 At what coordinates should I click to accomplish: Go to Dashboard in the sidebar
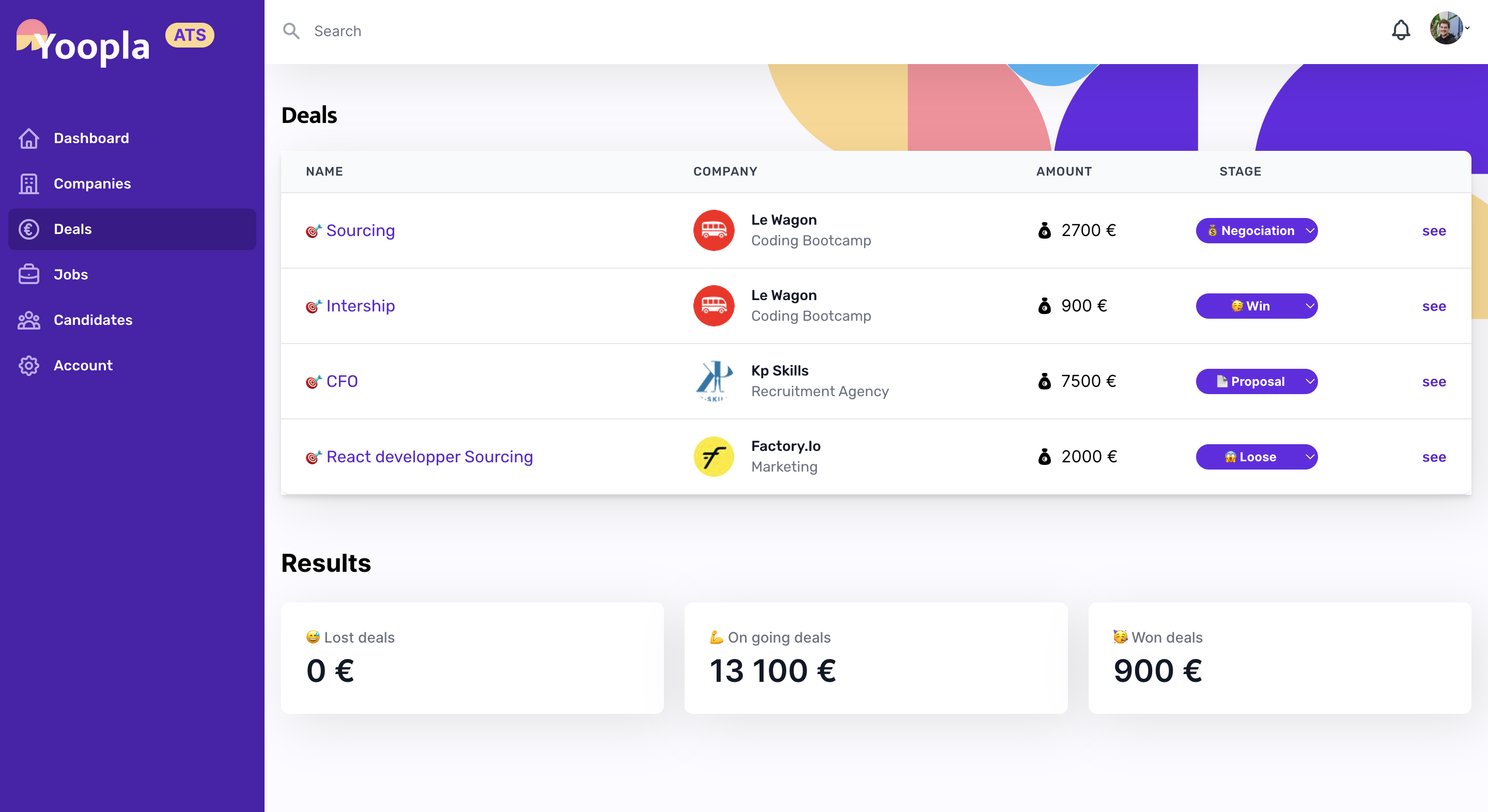[x=91, y=138]
